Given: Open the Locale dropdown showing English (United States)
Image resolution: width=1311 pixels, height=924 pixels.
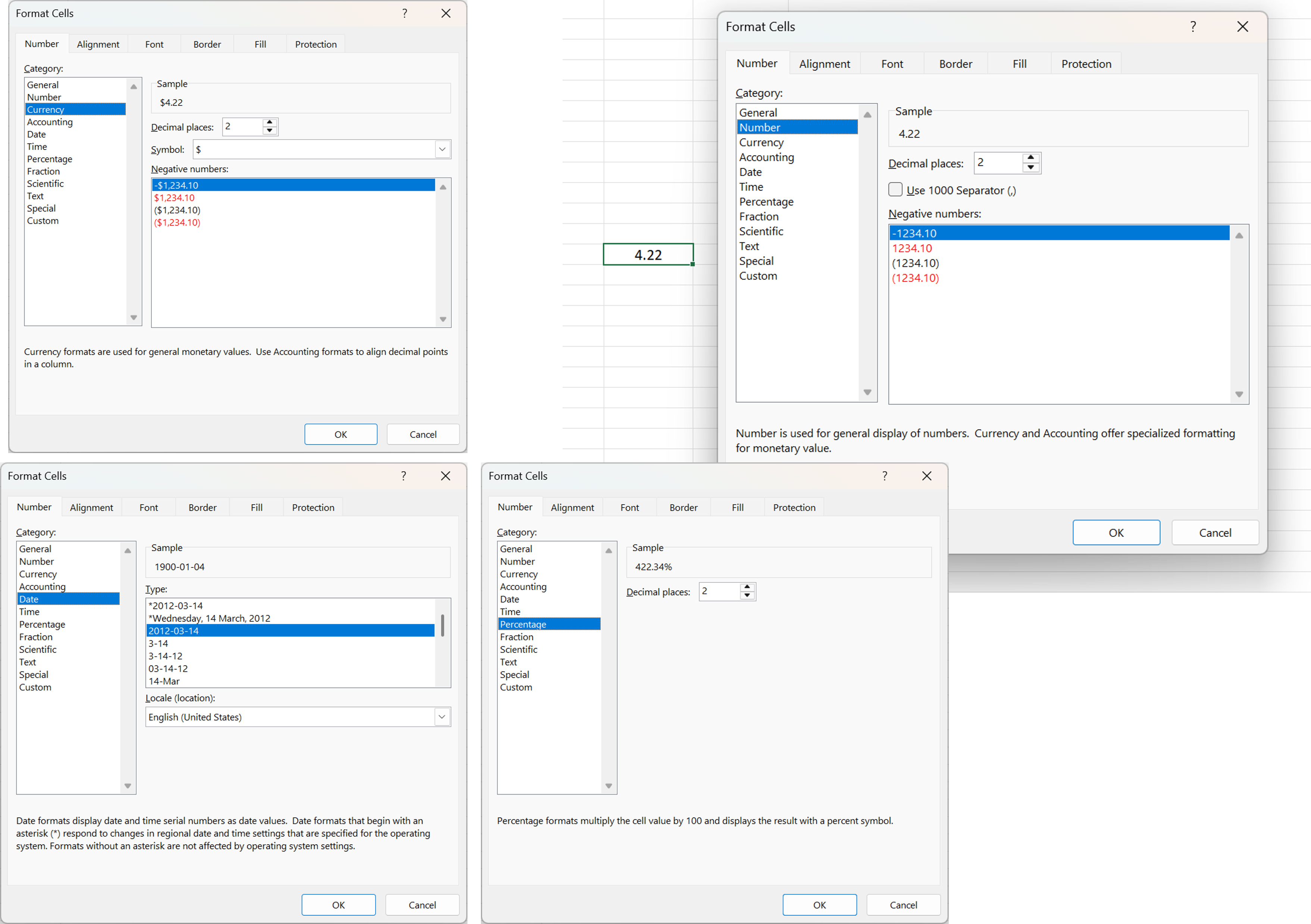Looking at the screenshot, I should [x=441, y=716].
